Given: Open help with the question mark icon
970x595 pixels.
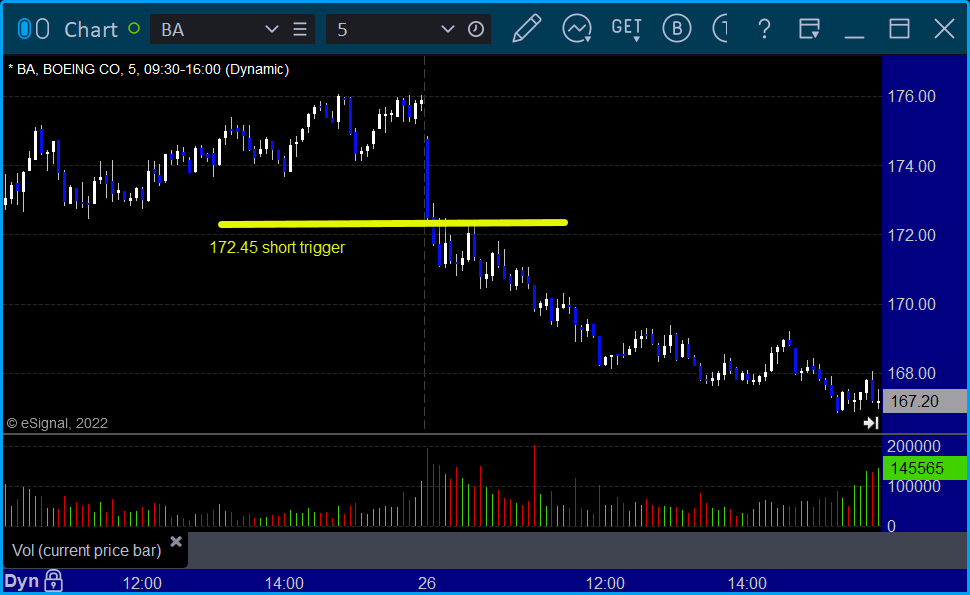Looking at the screenshot, I should [765, 29].
